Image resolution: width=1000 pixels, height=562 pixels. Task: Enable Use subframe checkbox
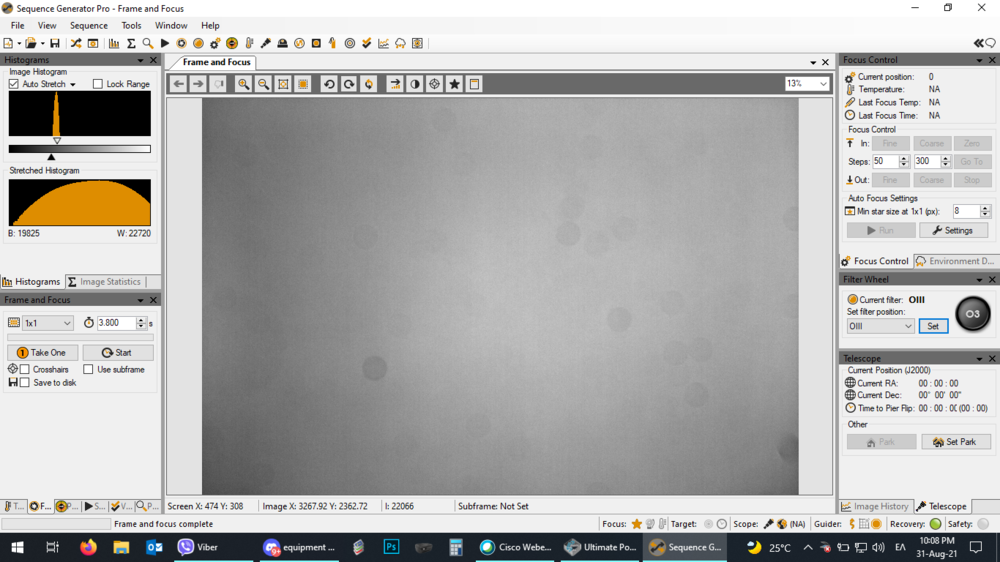88,369
